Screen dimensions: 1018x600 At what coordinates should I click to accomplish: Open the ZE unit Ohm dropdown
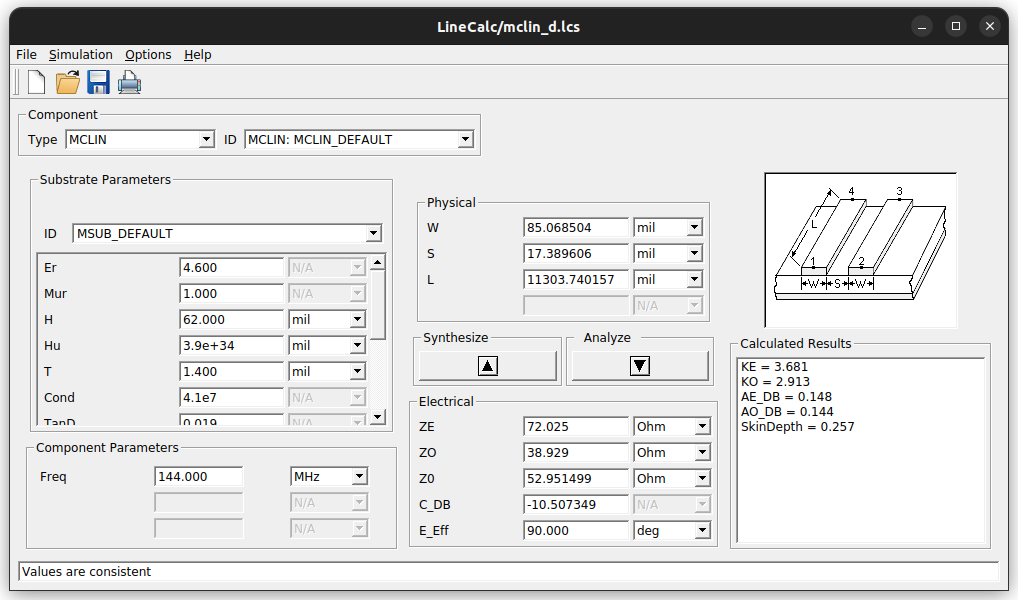click(x=702, y=426)
